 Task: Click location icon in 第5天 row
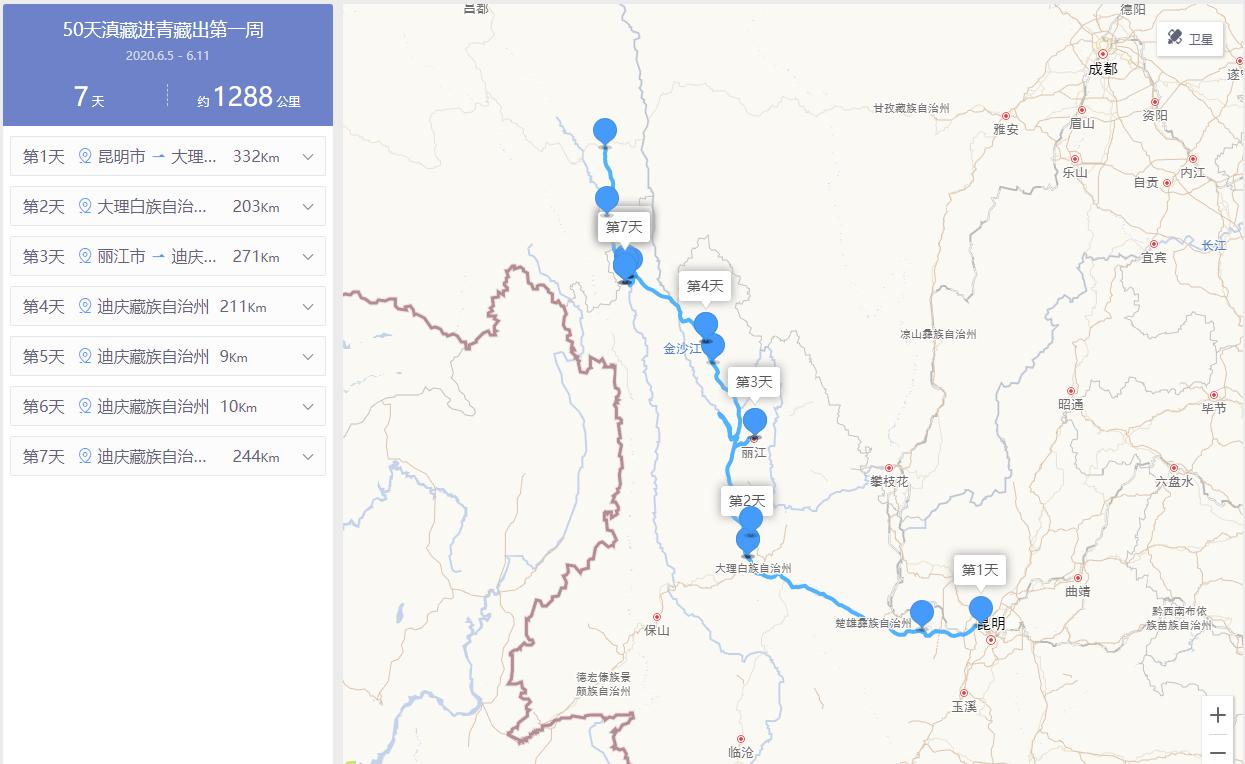[85, 356]
